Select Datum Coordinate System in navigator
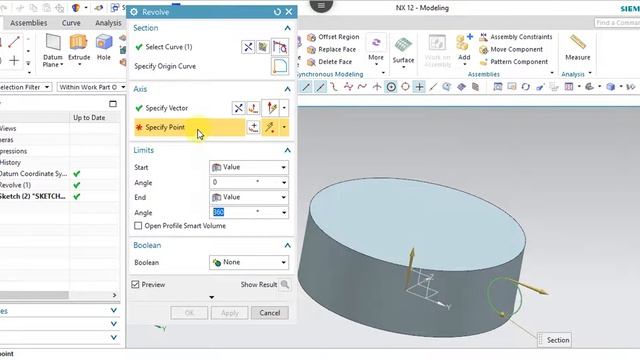 (33, 174)
